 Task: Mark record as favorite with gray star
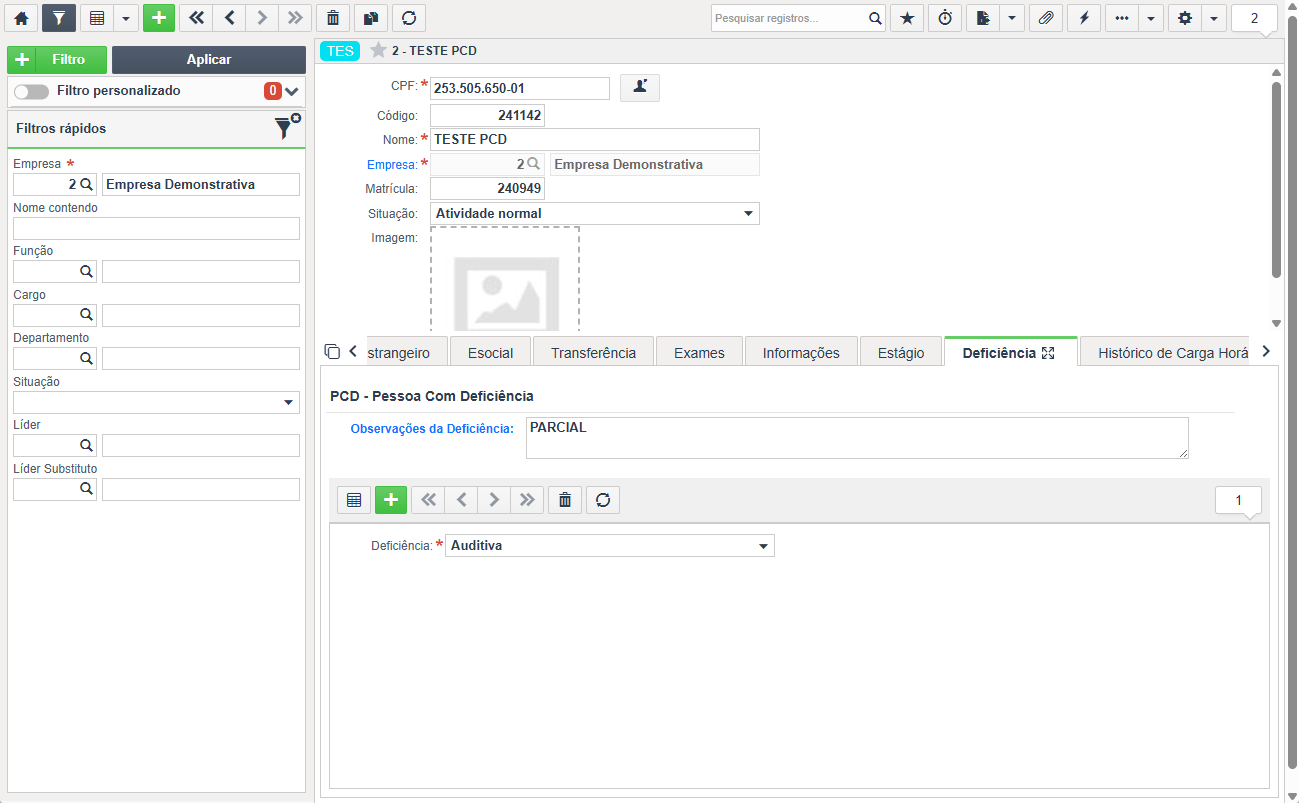[378, 50]
